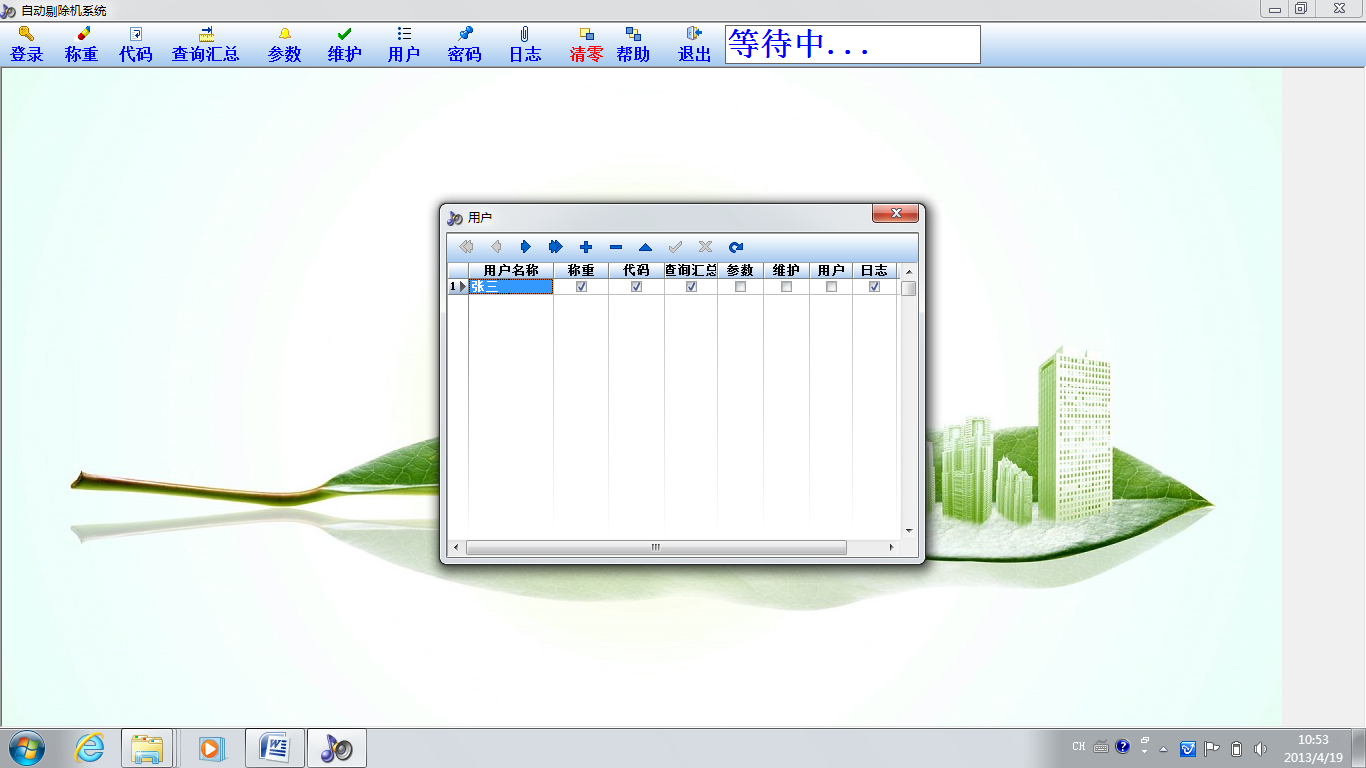Uncheck 称重 permission for 张三
Screen dimensions: 1366x768
click(581, 287)
